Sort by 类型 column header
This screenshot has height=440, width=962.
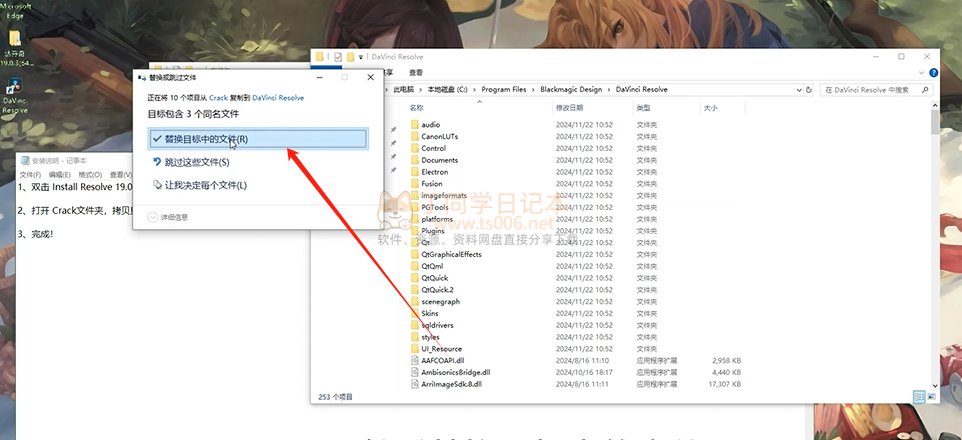(x=643, y=108)
